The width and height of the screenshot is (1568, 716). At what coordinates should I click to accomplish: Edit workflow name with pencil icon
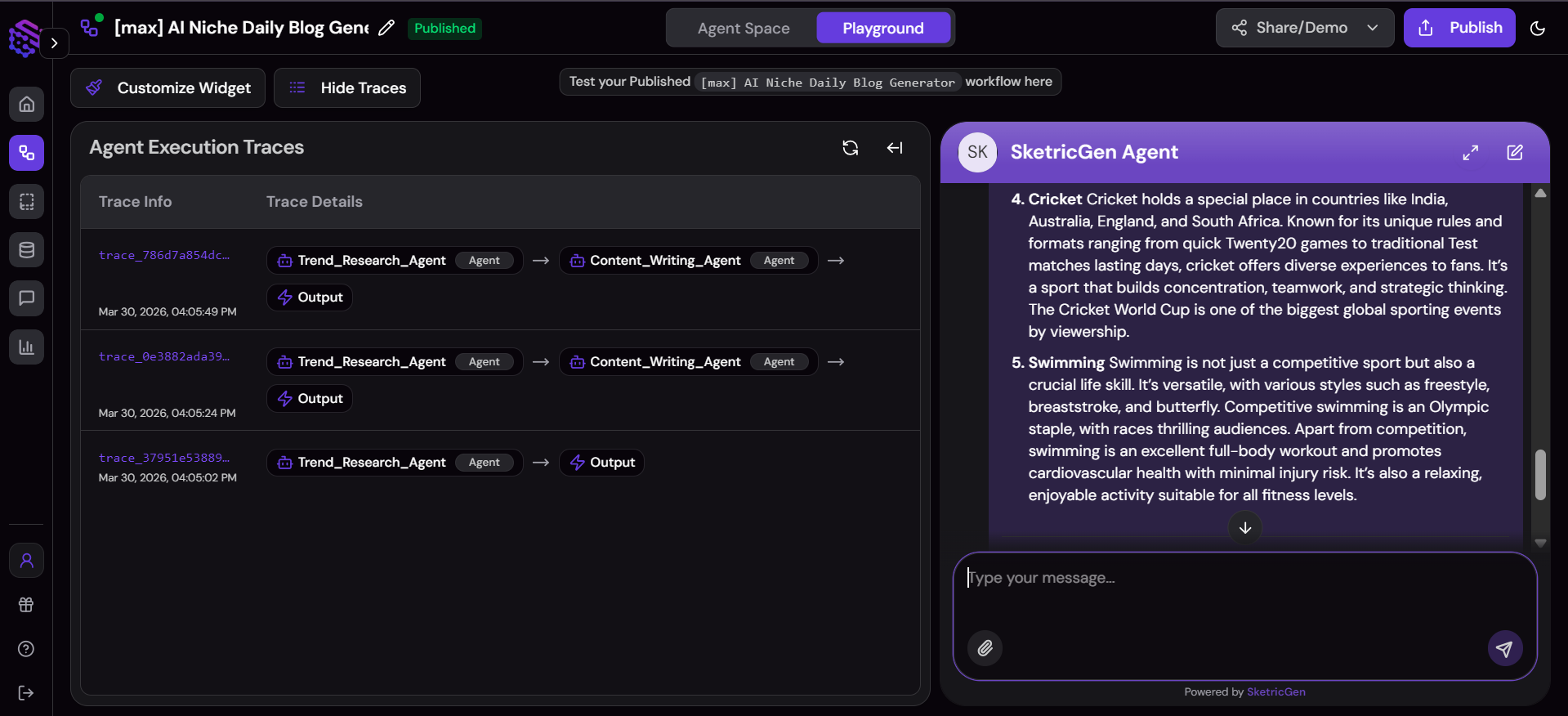[x=386, y=28]
